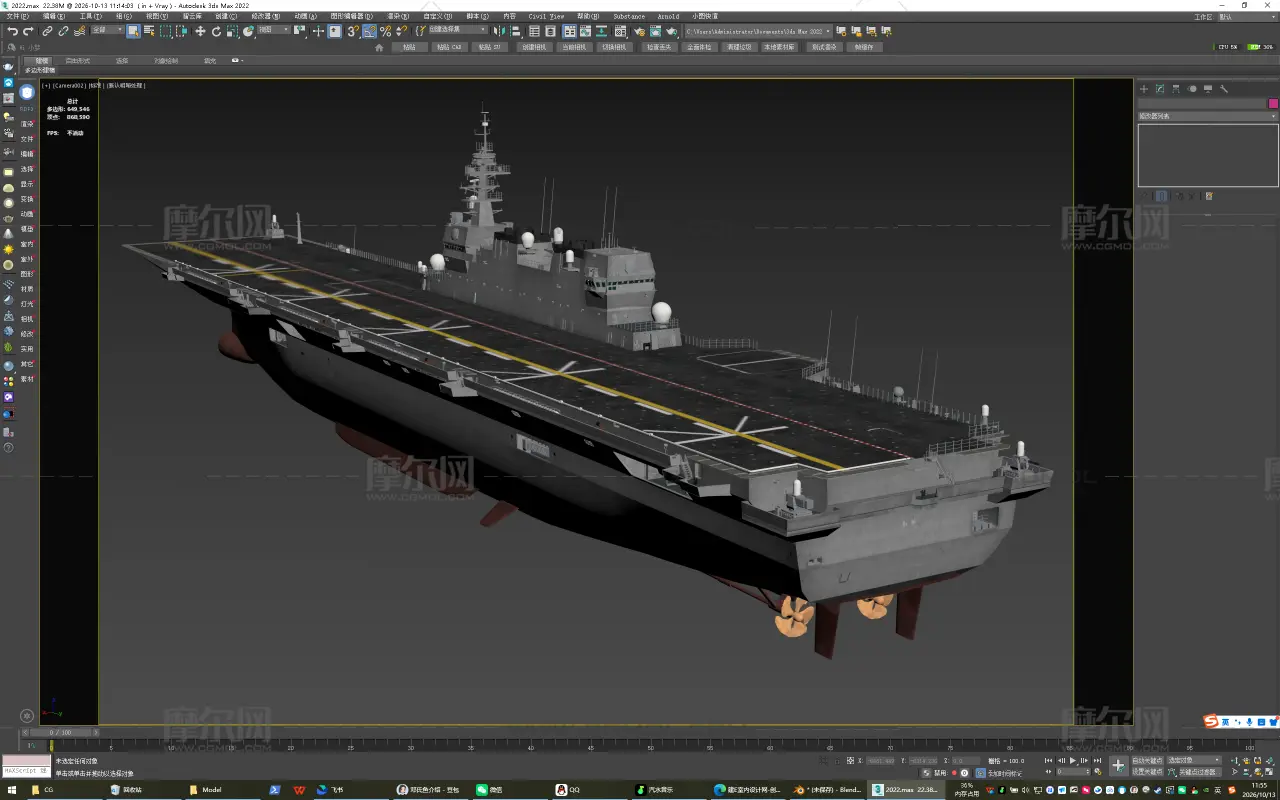Switch to the Modify panel icon

(1160, 89)
